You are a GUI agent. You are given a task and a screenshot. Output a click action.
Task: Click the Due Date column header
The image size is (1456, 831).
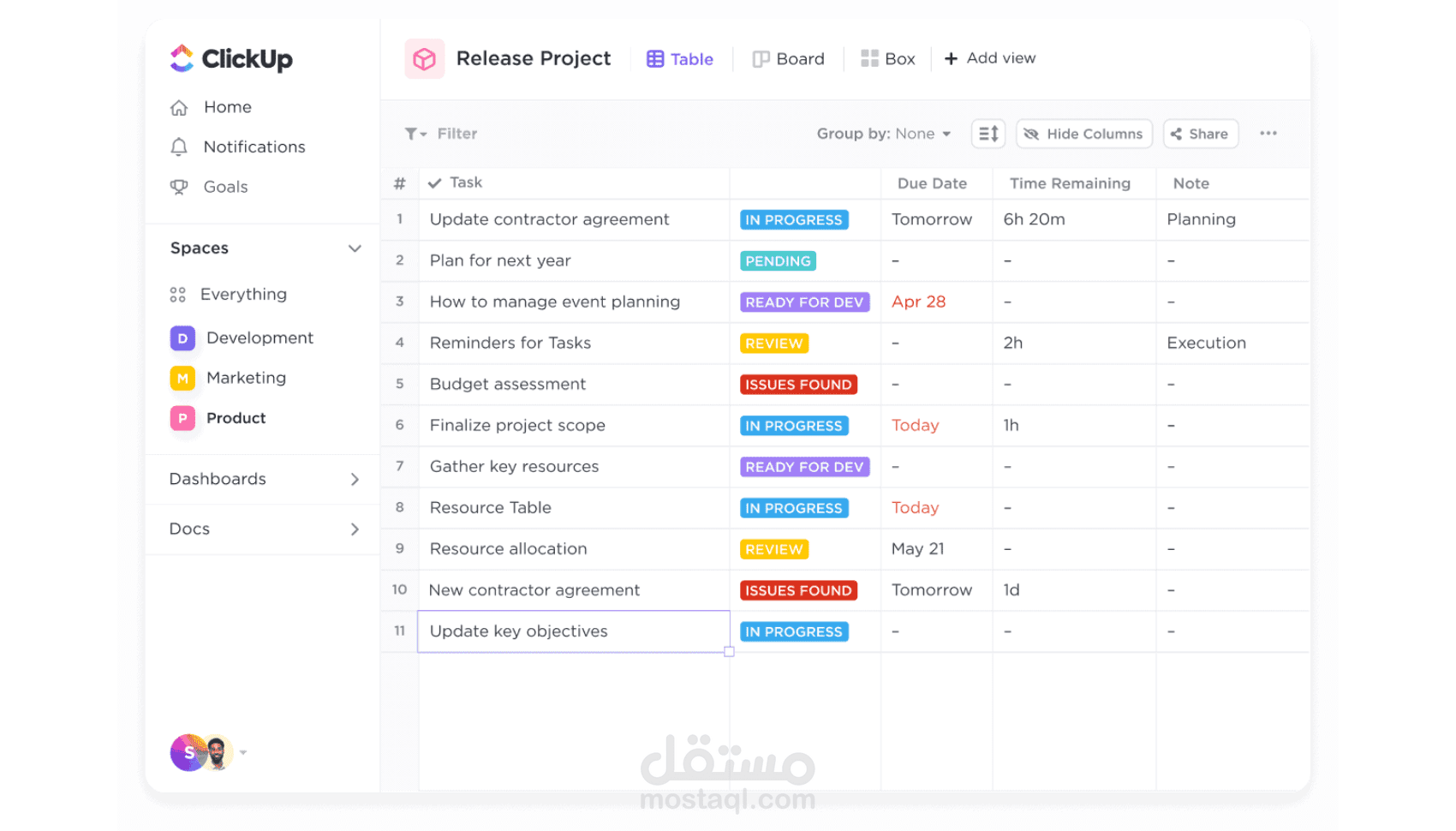(x=932, y=183)
